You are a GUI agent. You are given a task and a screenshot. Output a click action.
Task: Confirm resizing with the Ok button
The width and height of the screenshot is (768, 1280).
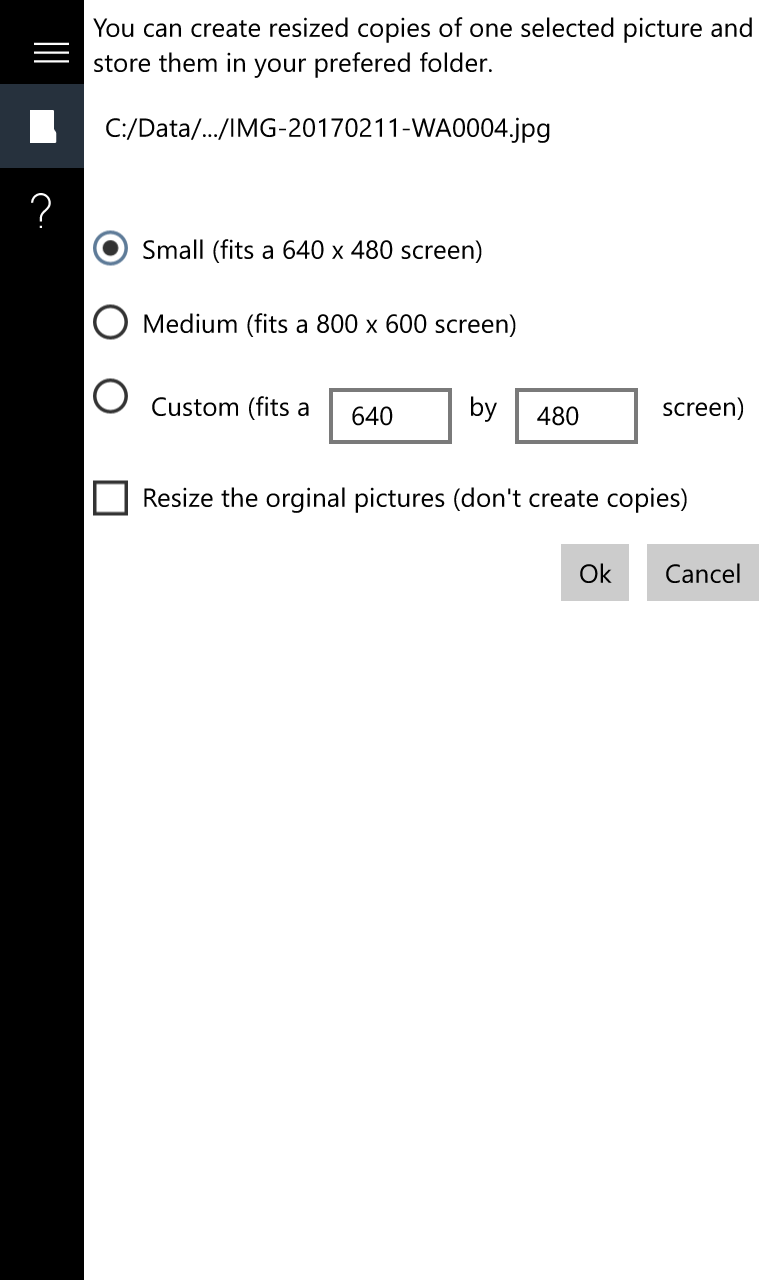pos(595,573)
